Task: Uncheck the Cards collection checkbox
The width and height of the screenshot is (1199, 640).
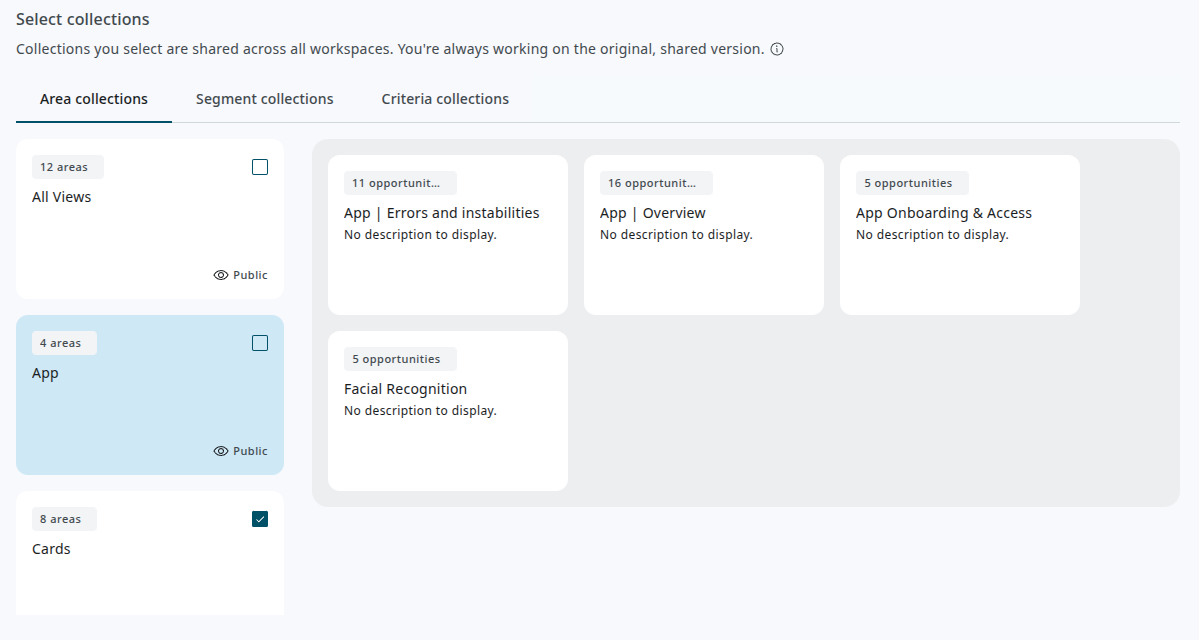Action: [x=260, y=519]
